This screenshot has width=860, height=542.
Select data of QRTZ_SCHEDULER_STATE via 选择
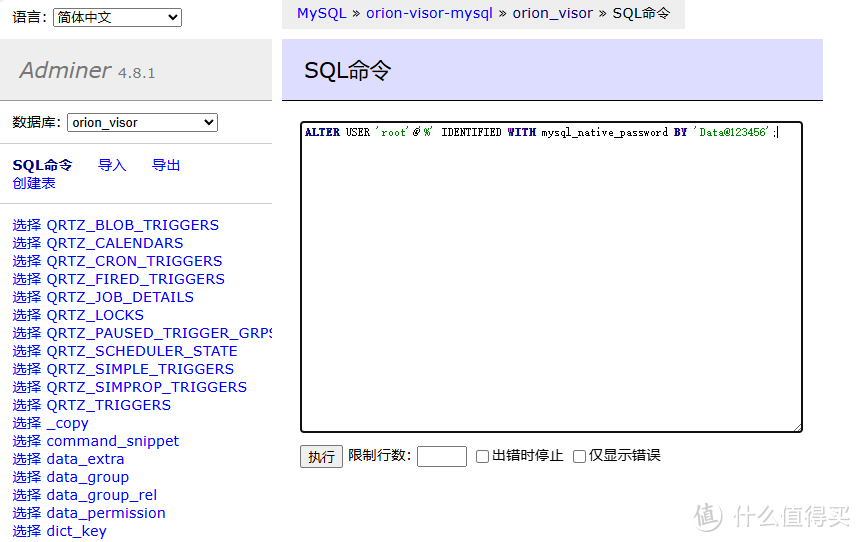tap(27, 352)
